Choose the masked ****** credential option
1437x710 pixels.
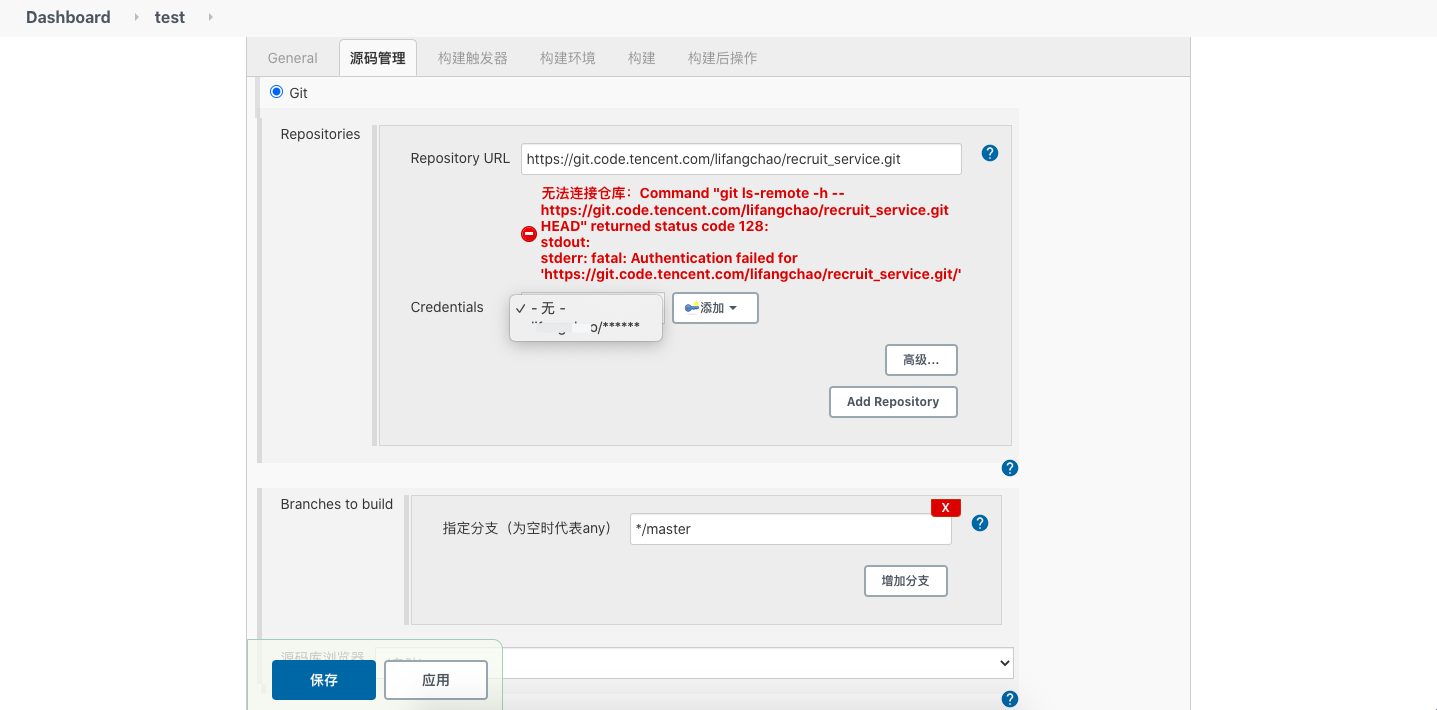[x=586, y=327]
